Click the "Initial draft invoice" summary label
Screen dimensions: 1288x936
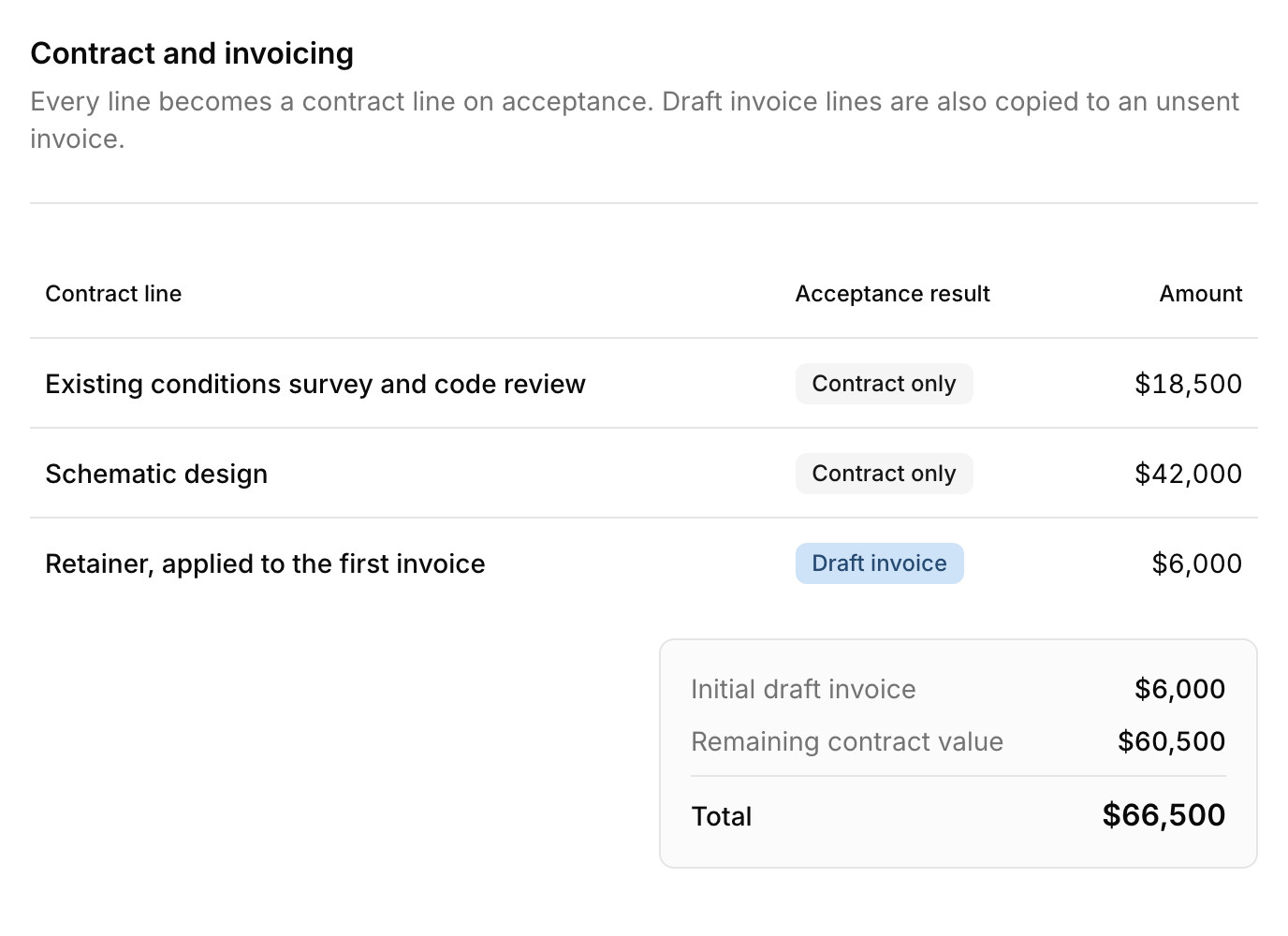pos(803,689)
